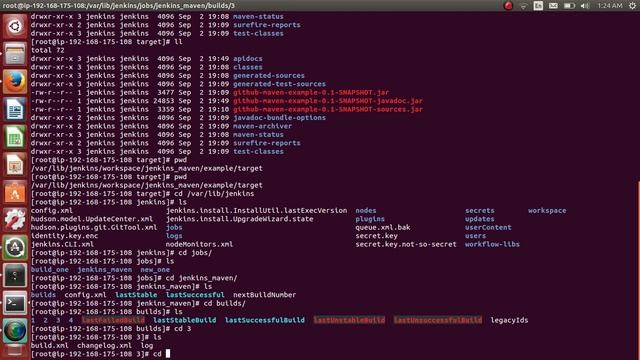Screen dimensions: 640x360
Task: Select identity.key.enc file name
Action: pyautogui.click(x=64, y=236)
